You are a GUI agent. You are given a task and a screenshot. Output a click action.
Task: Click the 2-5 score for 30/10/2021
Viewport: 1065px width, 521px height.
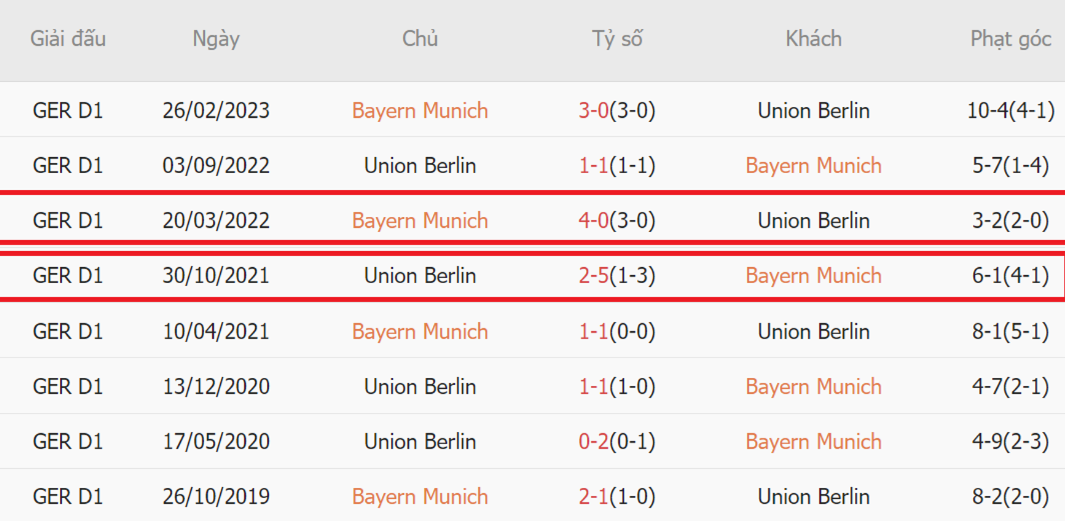594,276
